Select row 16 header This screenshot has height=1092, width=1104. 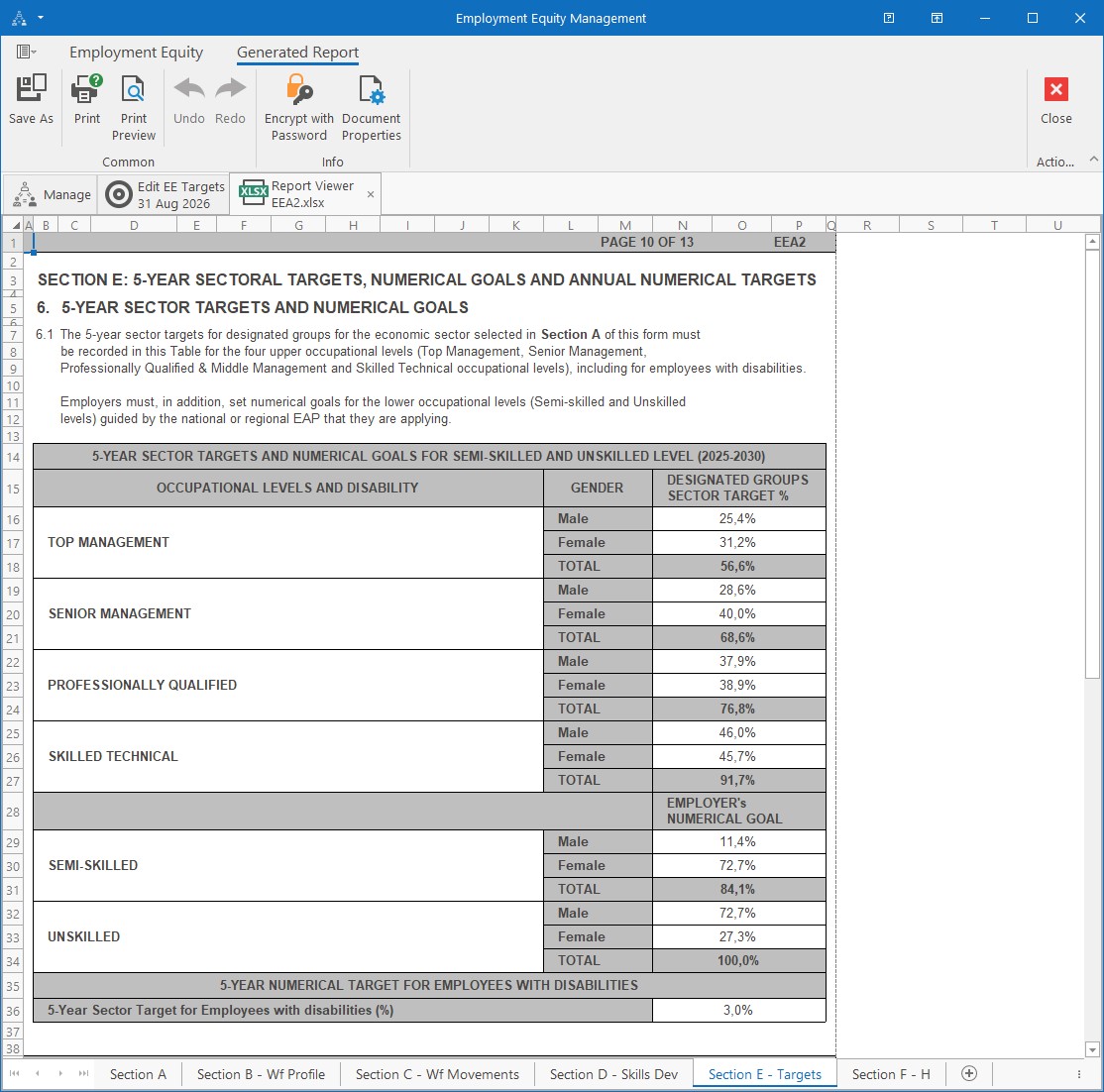click(13, 519)
